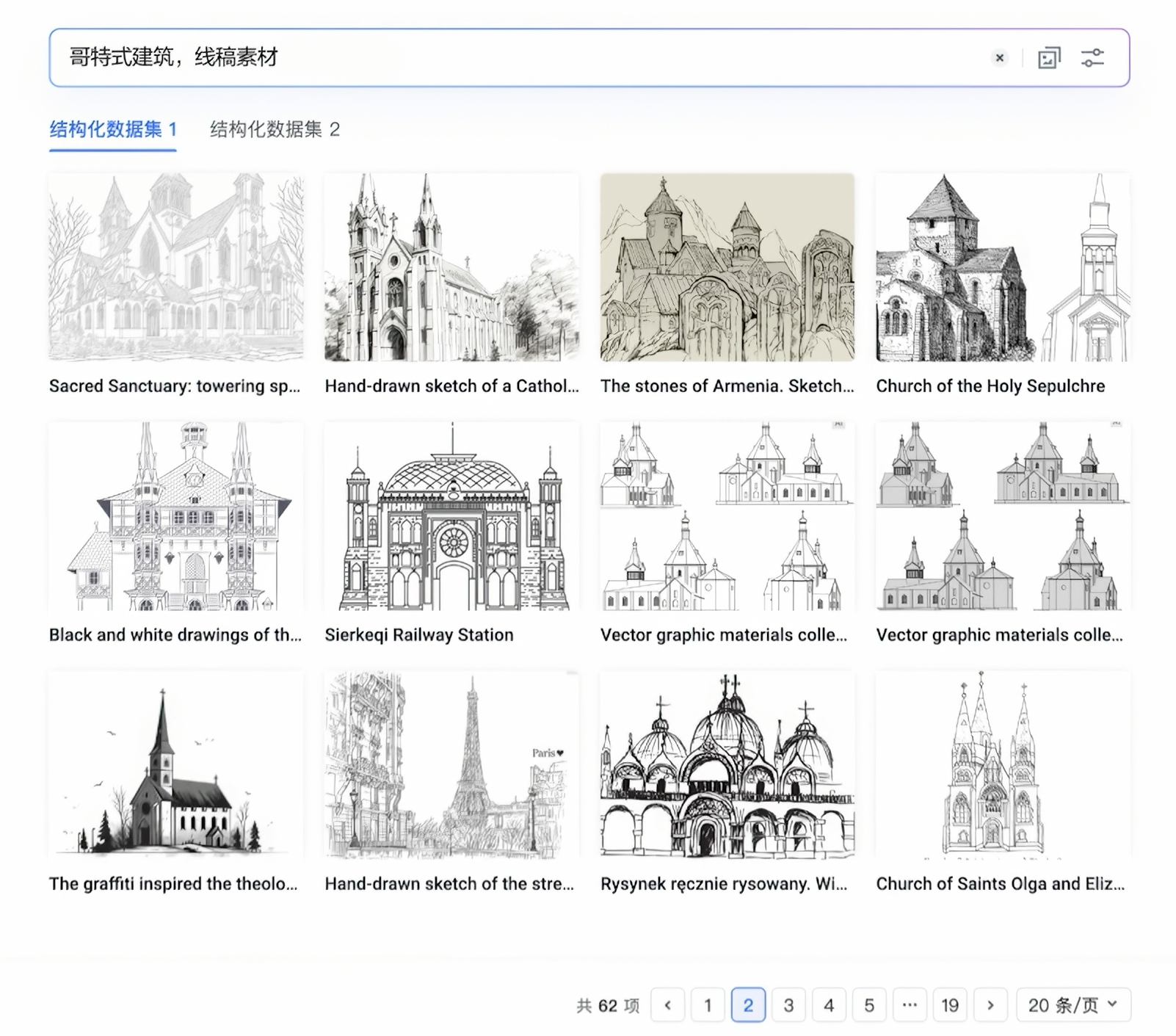Open the search filter settings icon
This screenshot has width=1176, height=1036.
pos(1092,58)
